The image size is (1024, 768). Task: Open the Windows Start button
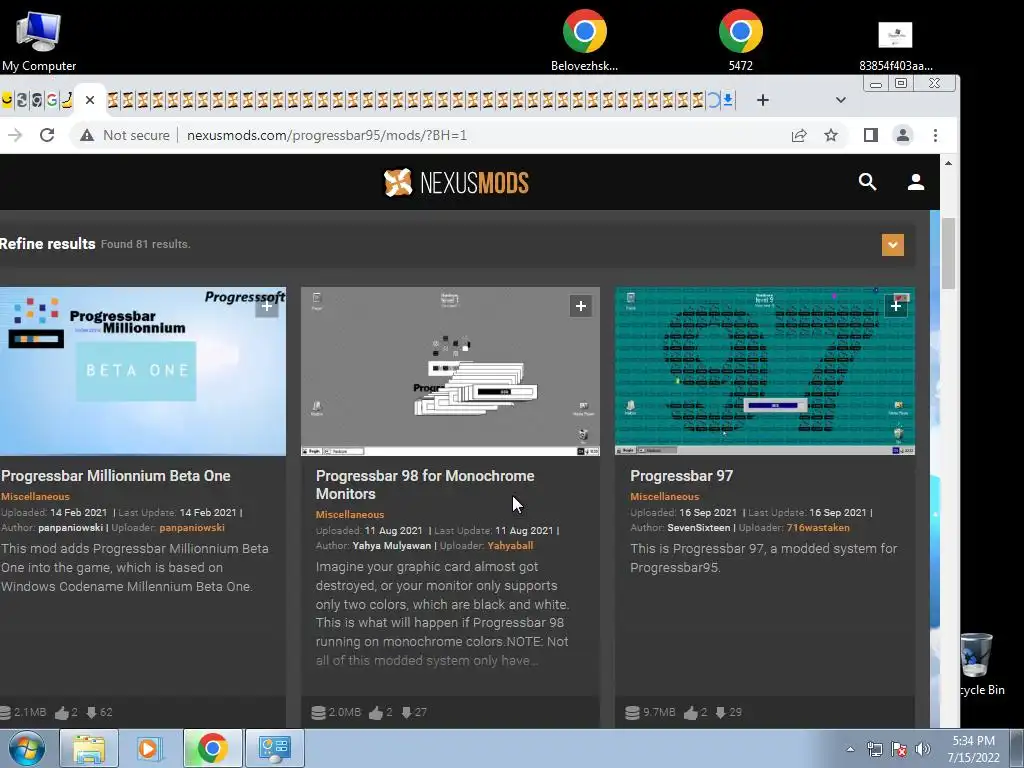[27, 748]
